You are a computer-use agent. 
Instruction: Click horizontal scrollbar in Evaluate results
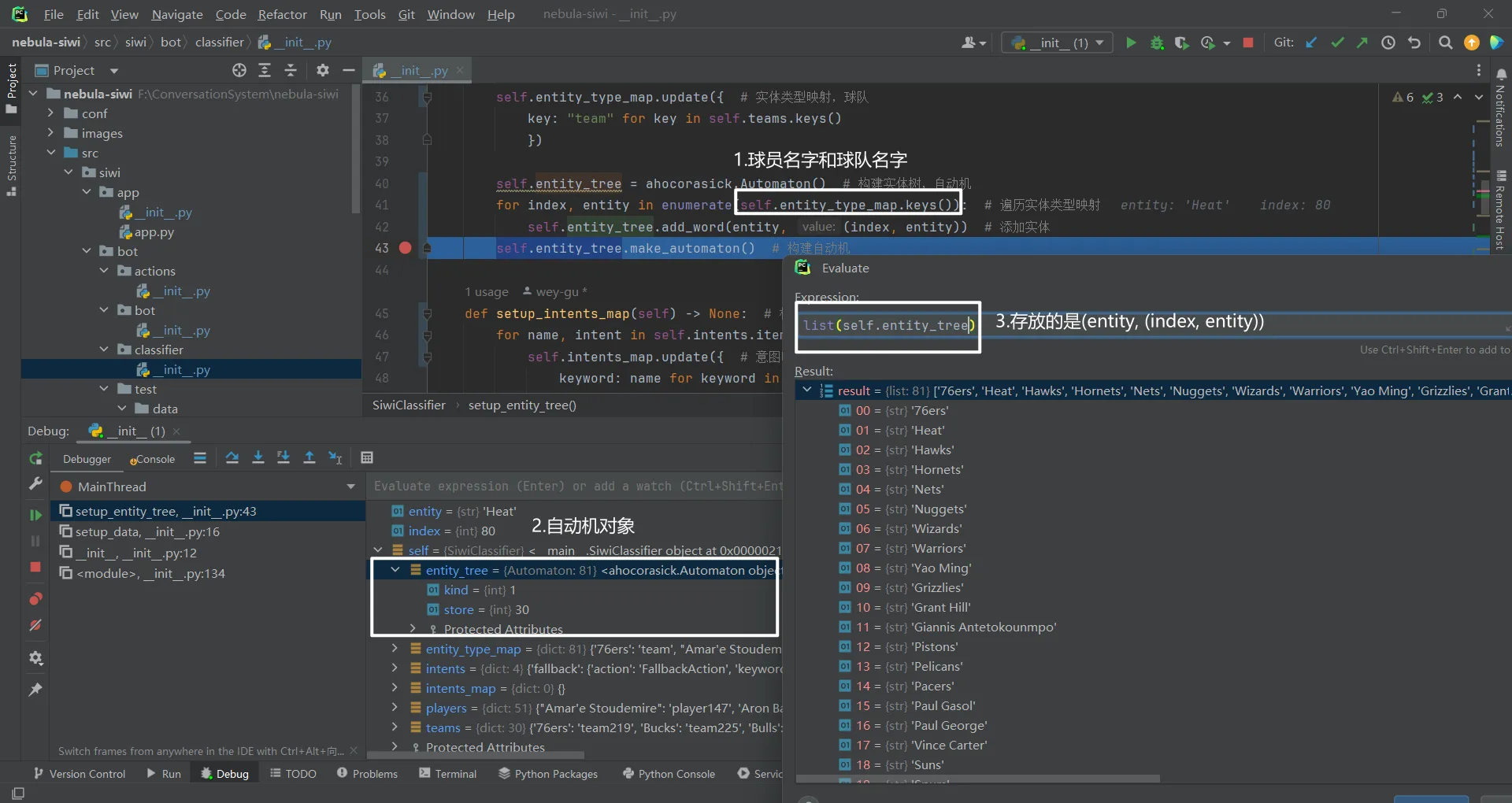coord(978,779)
